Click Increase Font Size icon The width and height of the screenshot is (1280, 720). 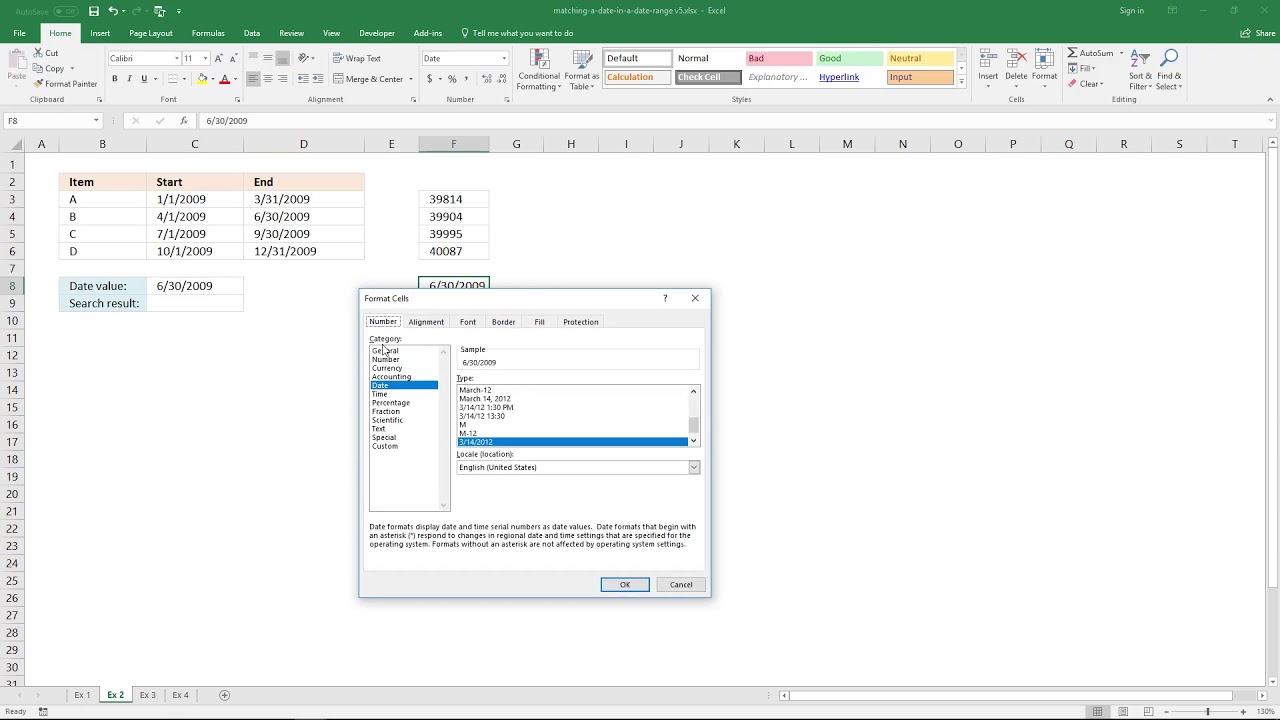pyautogui.click(x=219, y=58)
